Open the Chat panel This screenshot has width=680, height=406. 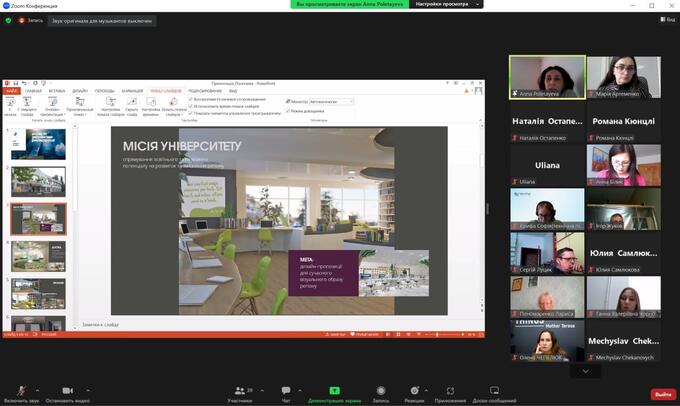tap(285, 389)
